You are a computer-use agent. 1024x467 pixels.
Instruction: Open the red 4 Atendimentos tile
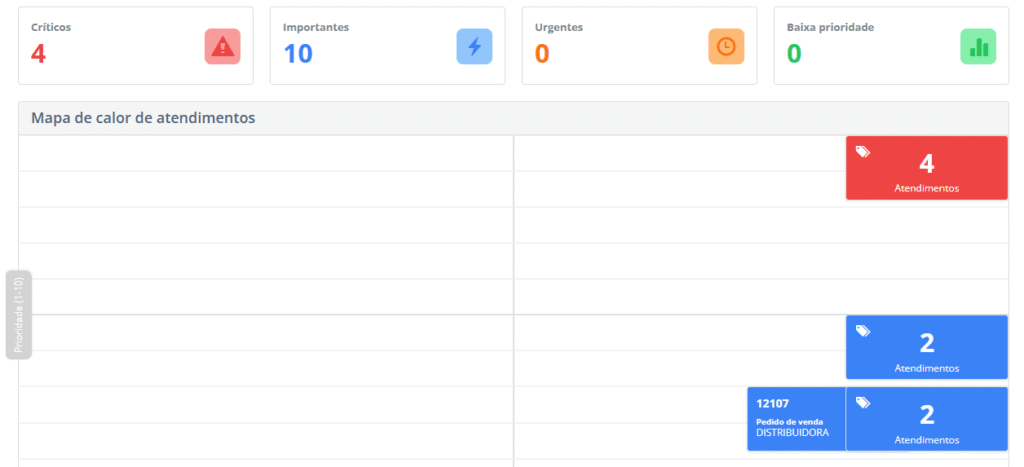pos(926,168)
